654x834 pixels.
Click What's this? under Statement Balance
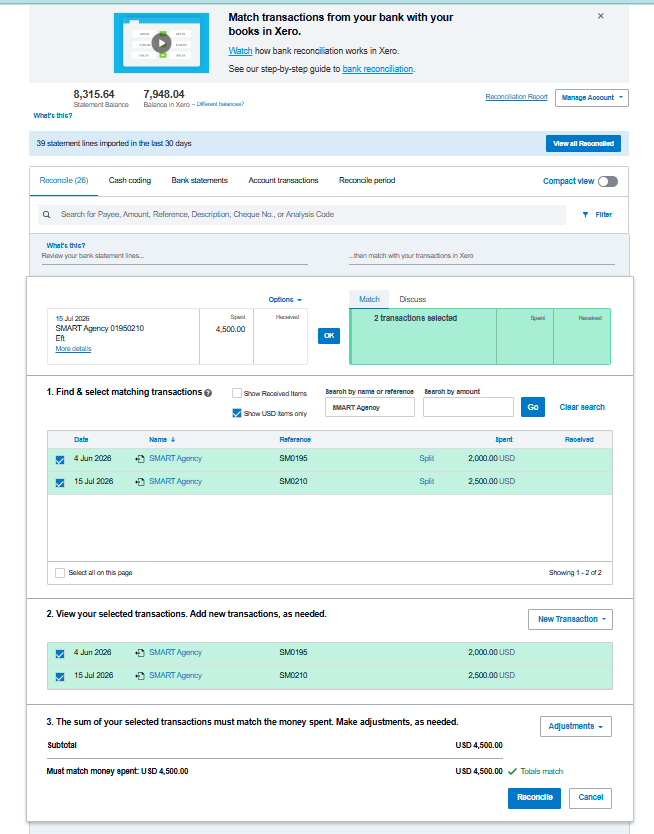pos(53,115)
